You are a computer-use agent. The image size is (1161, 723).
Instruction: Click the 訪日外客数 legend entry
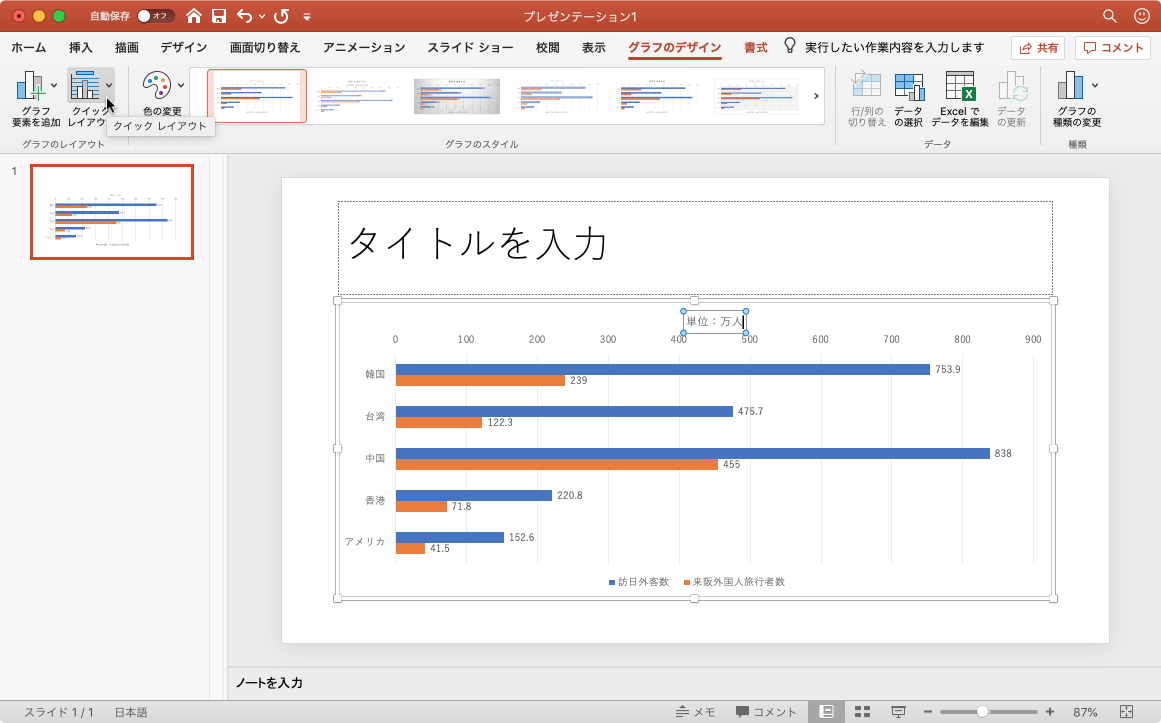click(639, 582)
